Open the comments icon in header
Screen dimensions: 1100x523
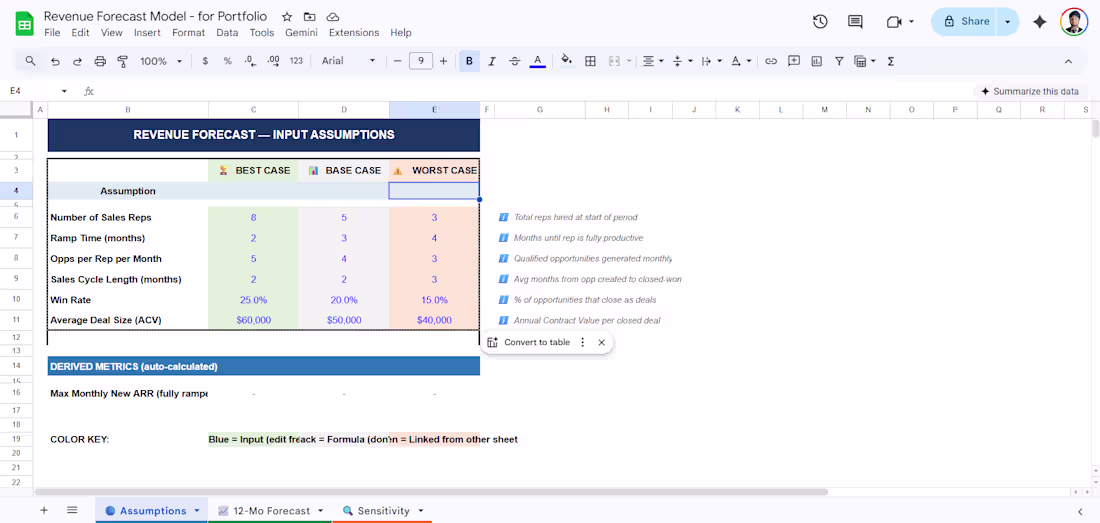coord(855,22)
